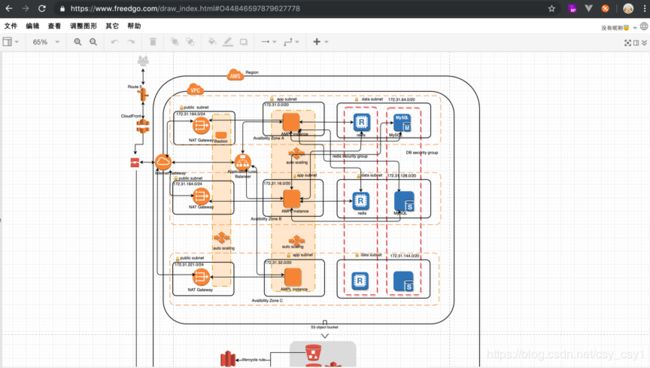The height and width of the screenshot is (368, 650).
Task: Open the waypoint connector style dropdown
Action: (x=291, y=42)
